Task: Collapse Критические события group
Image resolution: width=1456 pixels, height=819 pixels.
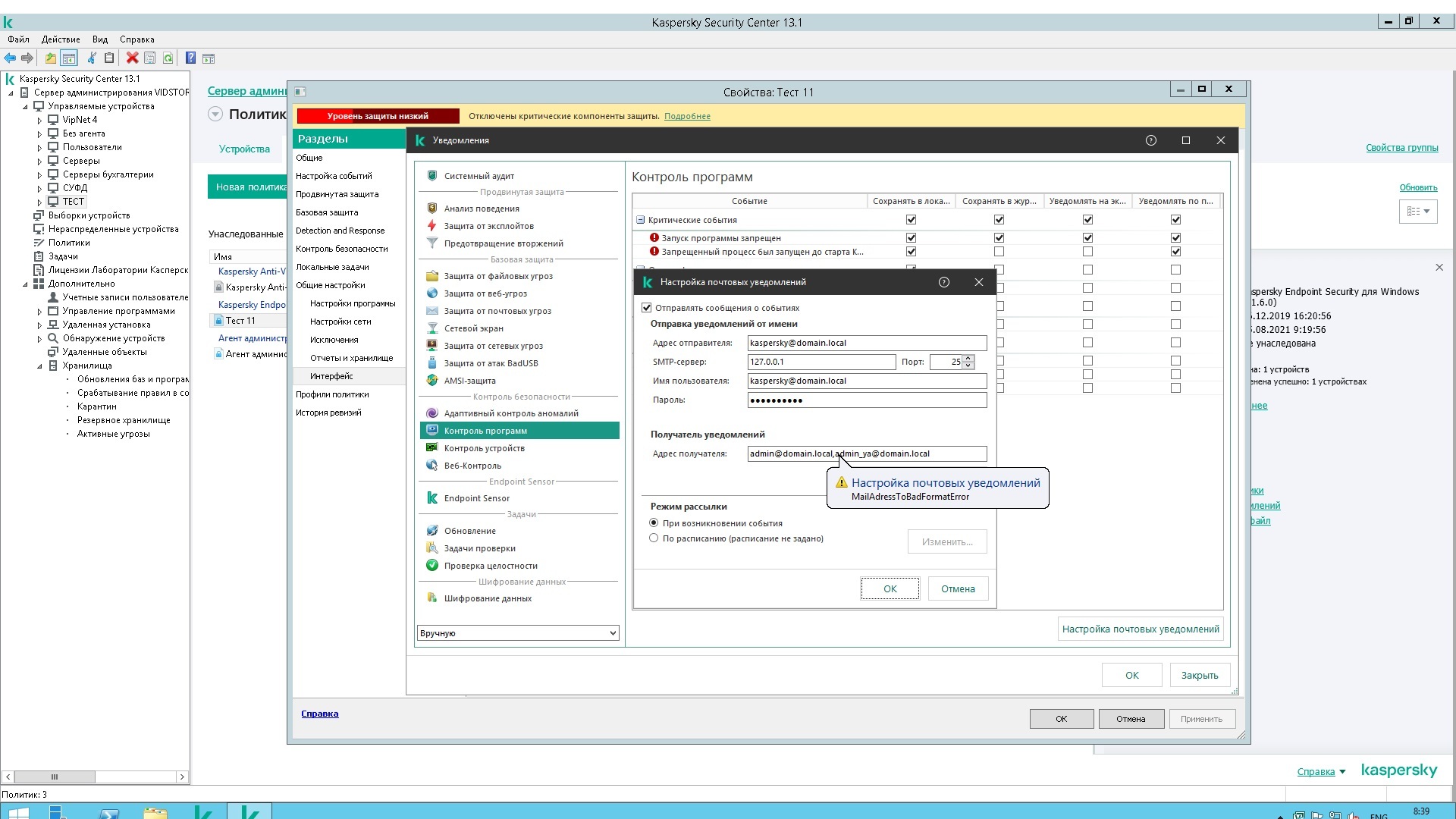Action: (x=640, y=220)
